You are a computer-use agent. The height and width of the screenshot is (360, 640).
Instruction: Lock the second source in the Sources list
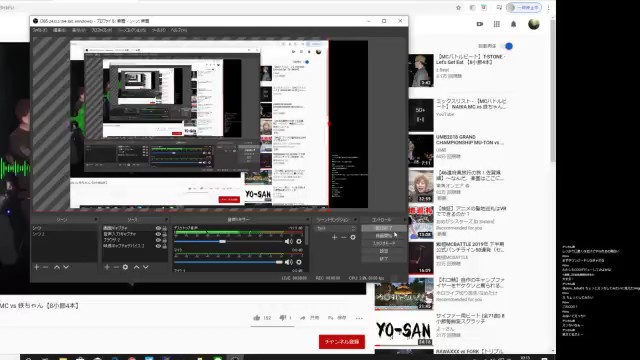164,234
